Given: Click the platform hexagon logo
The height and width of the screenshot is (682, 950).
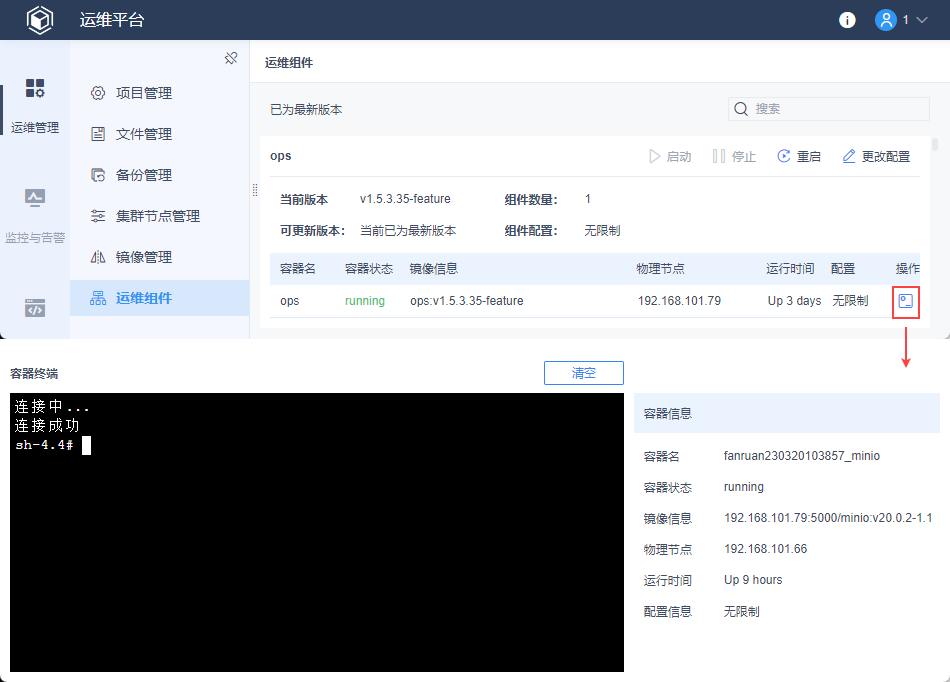Looking at the screenshot, I should pos(40,20).
